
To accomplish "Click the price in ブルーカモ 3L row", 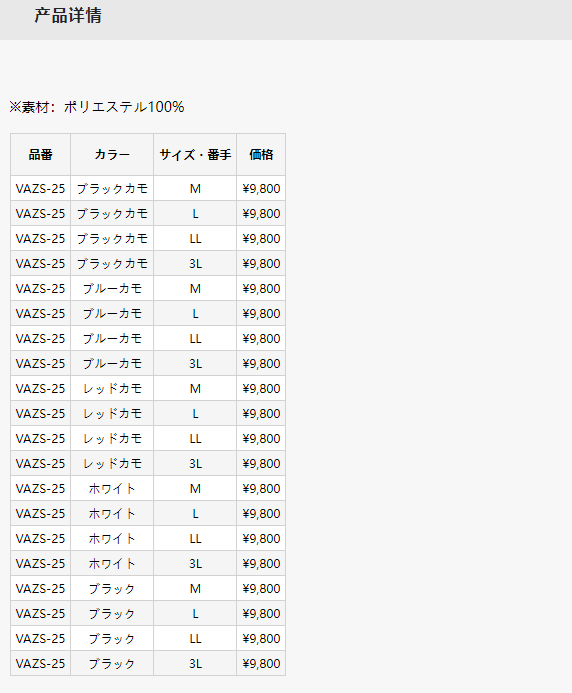I will pyautogui.click(x=261, y=364).
